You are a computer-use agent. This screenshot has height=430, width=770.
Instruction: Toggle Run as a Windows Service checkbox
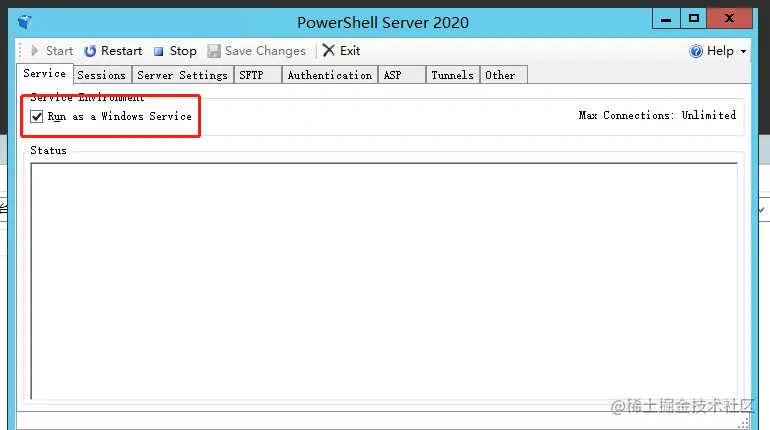coord(37,116)
